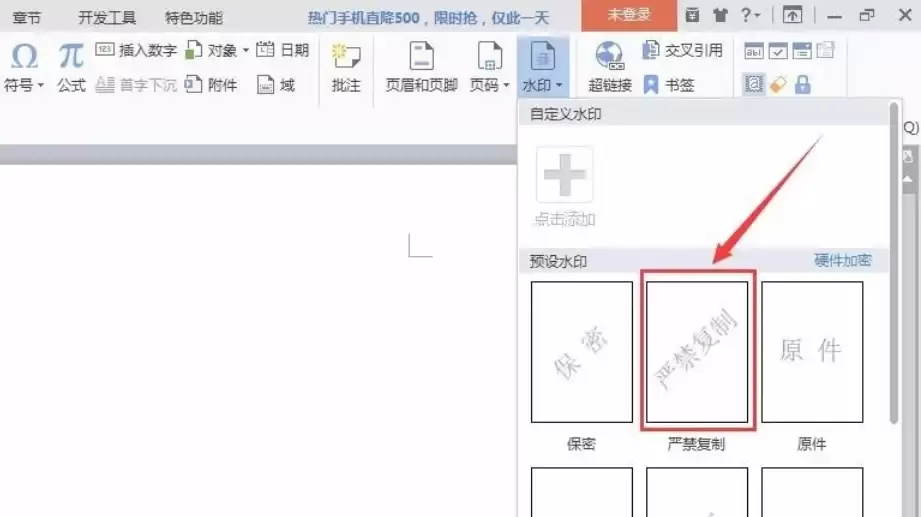Click the watermark panel vertical scrollbar
The image size is (921, 517).
[x=894, y=263]
